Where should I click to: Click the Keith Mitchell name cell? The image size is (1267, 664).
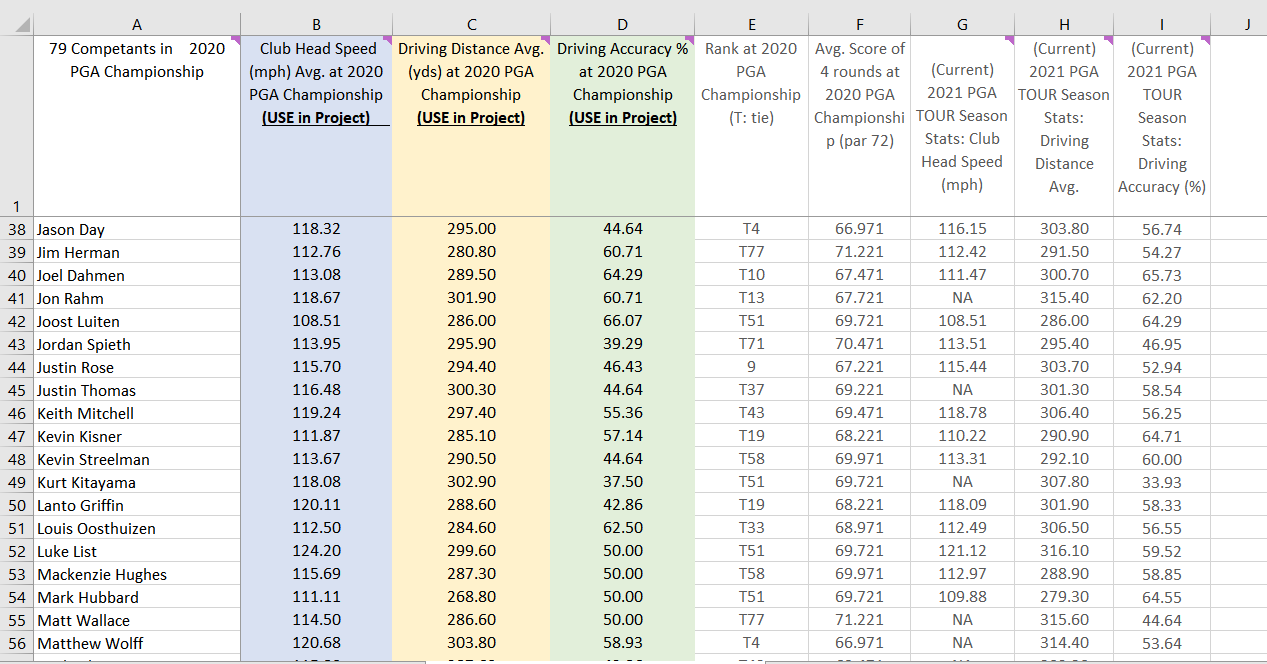click(x=137, y=413)
